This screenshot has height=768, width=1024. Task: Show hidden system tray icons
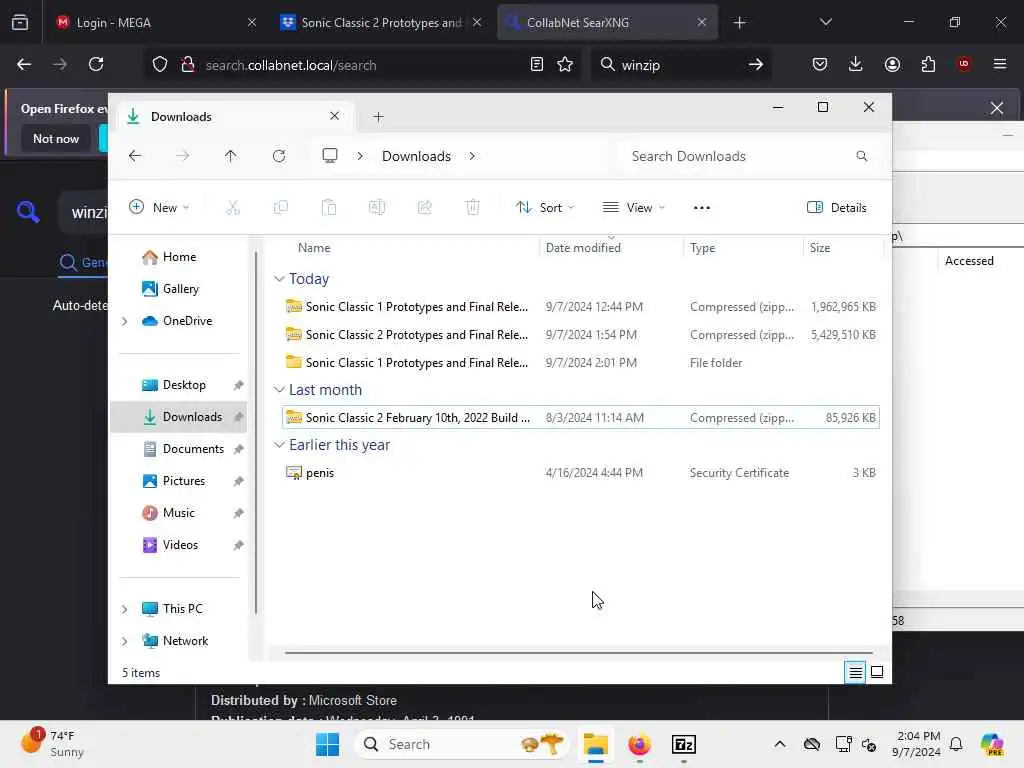tap(780, 744)
